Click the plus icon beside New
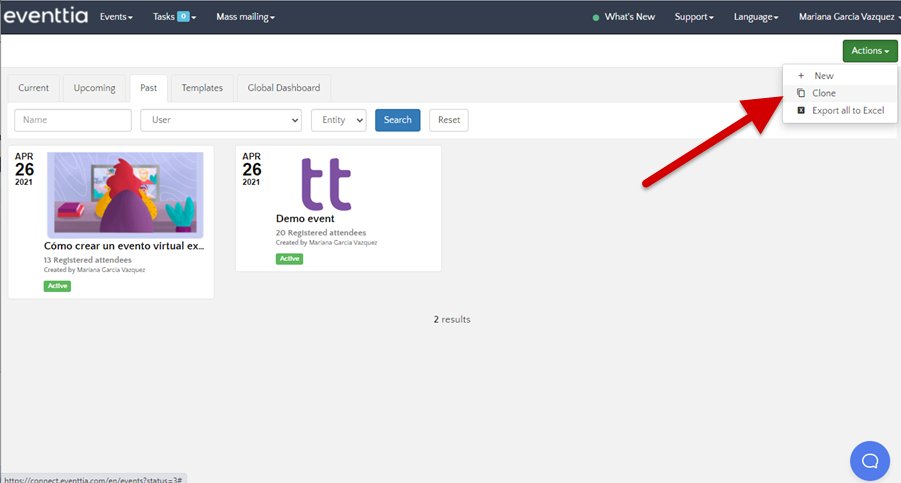Viewport: 901px width, 483px height. click(800, 76)
